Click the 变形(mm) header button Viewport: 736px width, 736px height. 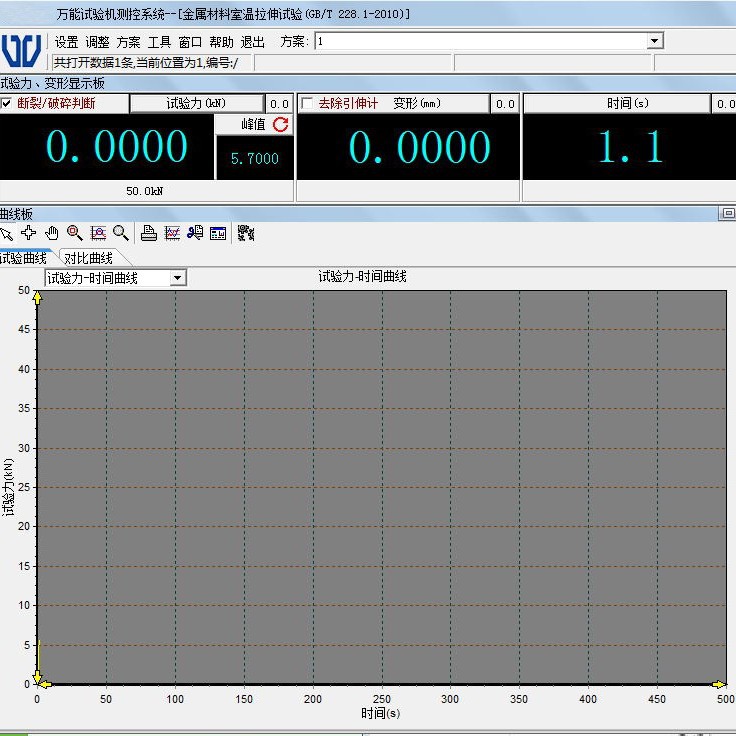pos(417,103)
